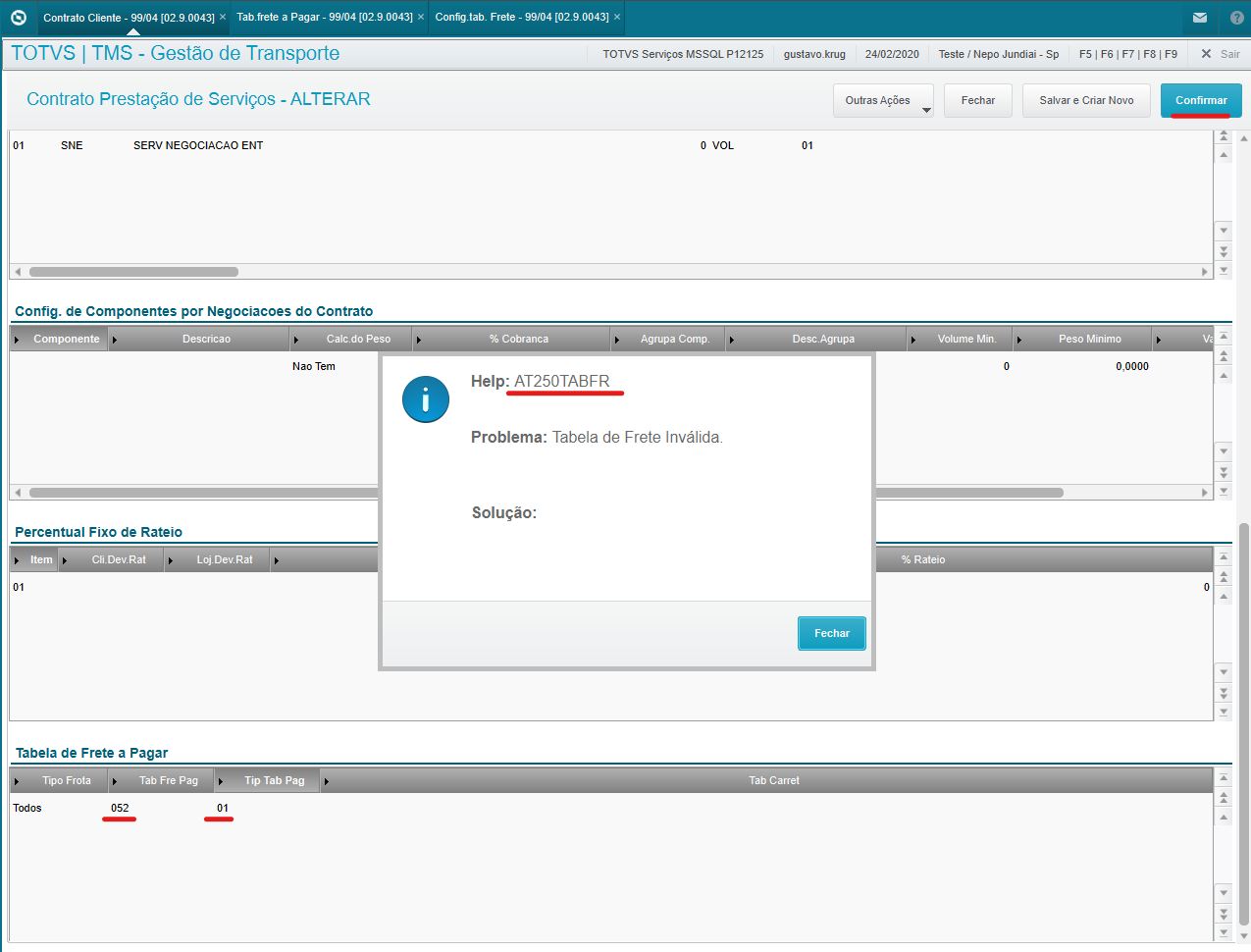Screen dimensions: 1251x952
Task: Click the arrow before the Peso Minimo column
Action: [x=1019, y=340]
